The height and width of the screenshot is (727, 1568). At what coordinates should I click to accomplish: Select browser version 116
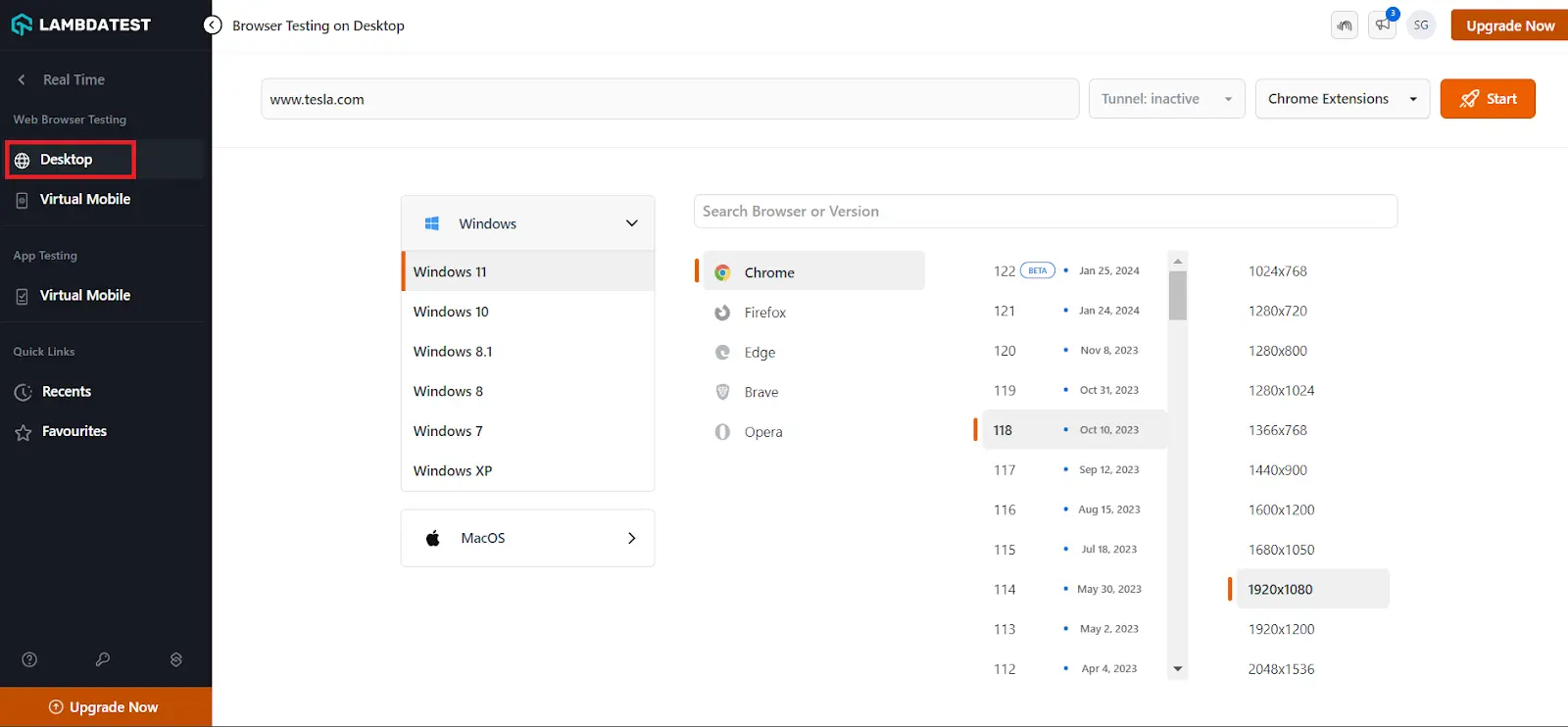click(x=1074, y=509)
